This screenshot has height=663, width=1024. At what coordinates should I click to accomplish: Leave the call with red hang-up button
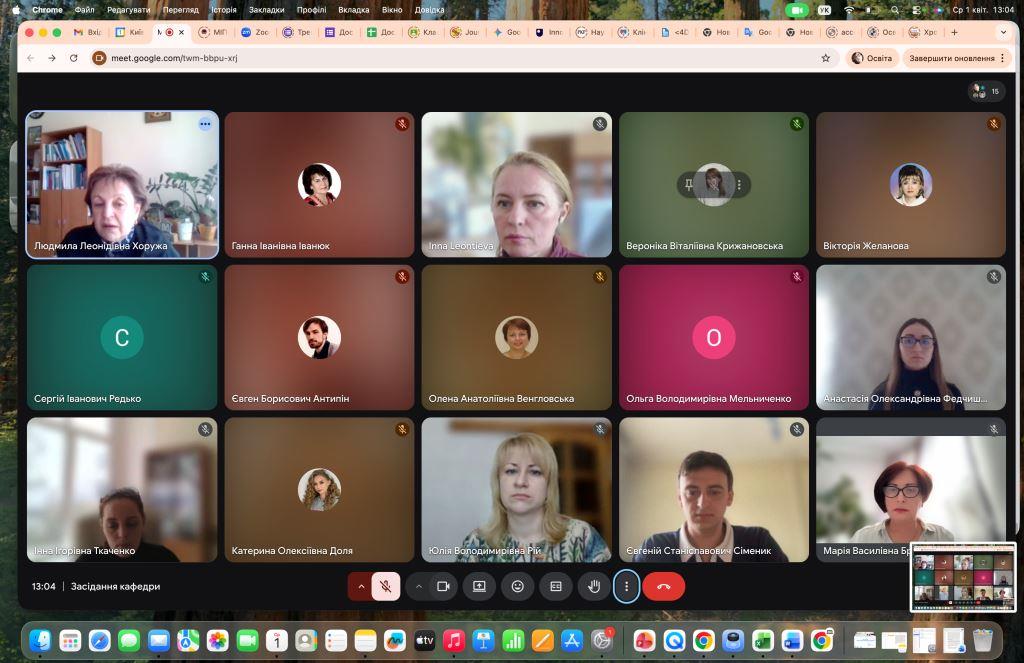coord(664,586)
